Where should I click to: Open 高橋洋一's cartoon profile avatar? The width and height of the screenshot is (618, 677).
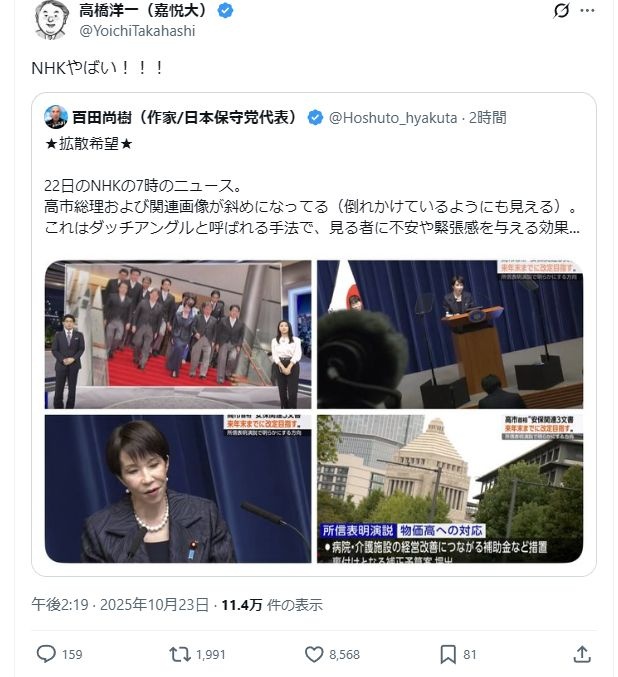pyautogui.click(x=51, y=20)
